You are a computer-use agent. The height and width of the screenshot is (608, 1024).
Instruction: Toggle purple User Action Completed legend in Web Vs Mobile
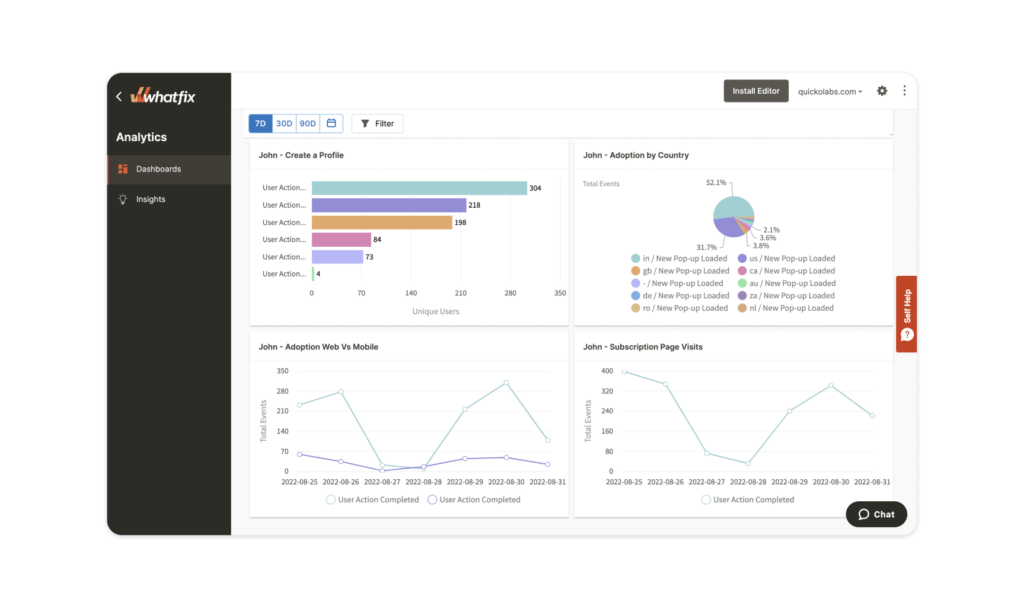pyautogui.click(x=474, y=500)
